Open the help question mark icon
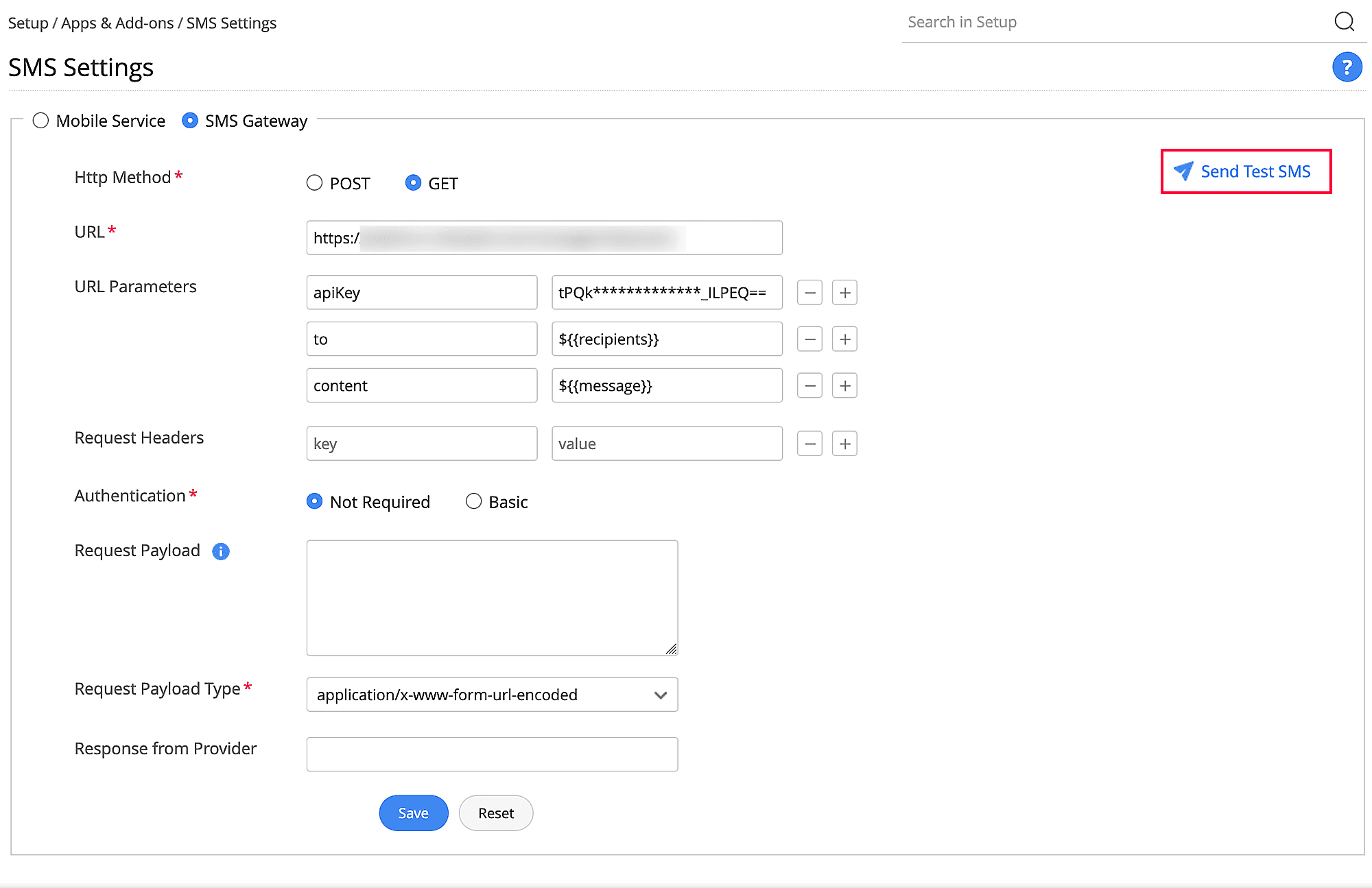This screenshot has height=888, width=1372. click(x=1347, y=67)
